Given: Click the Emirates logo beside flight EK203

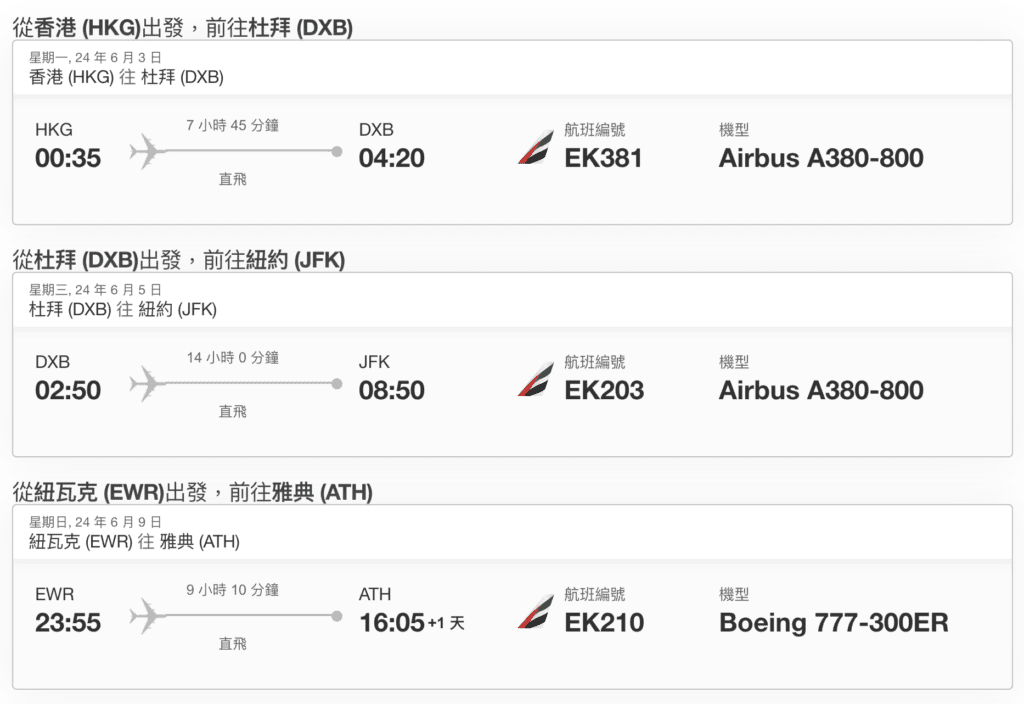Looking at the screenshot, I should point(536,379).
